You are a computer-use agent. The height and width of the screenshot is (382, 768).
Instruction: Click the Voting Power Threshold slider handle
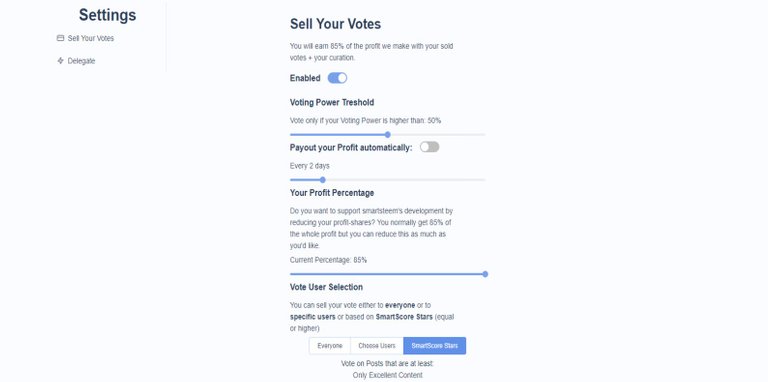pyautogui.click(x=387, y=135)
